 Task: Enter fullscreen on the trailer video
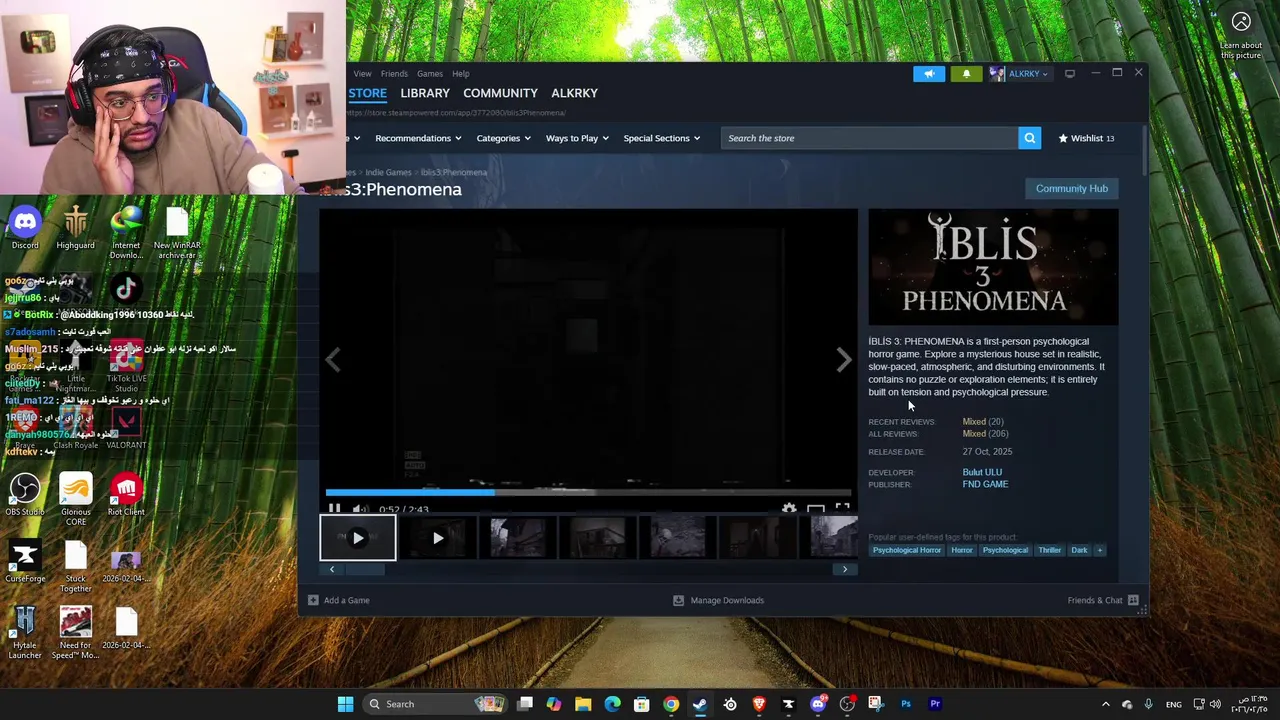tap(842, 509)
